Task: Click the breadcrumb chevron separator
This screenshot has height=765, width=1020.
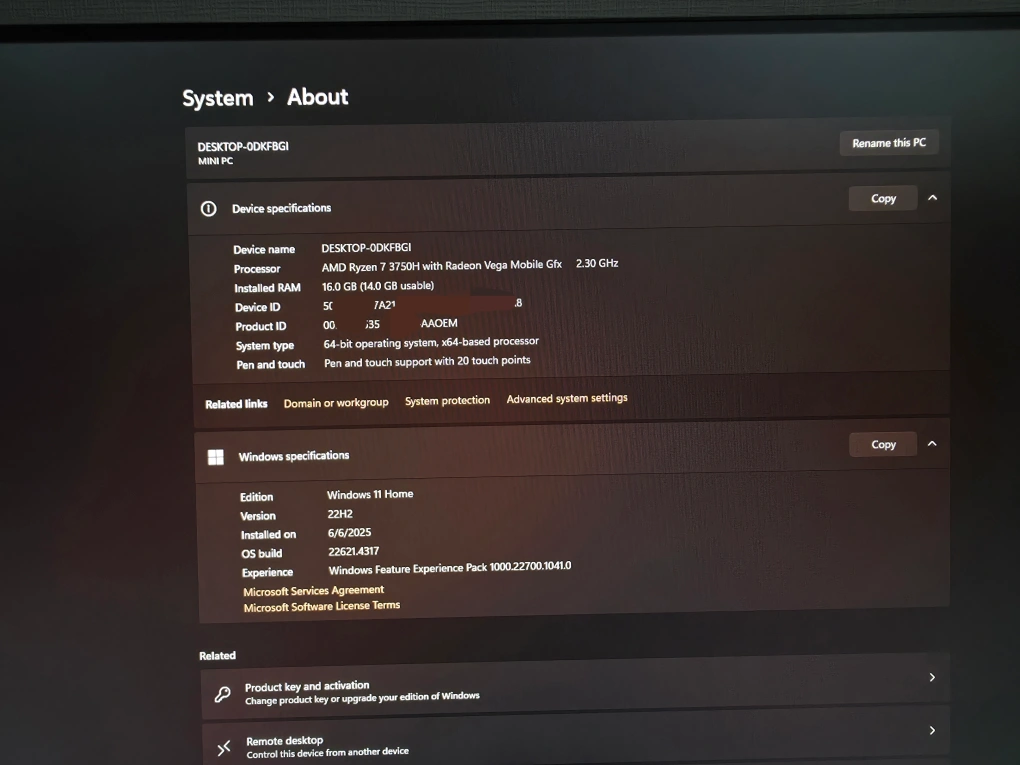Action: click(270, 98)
